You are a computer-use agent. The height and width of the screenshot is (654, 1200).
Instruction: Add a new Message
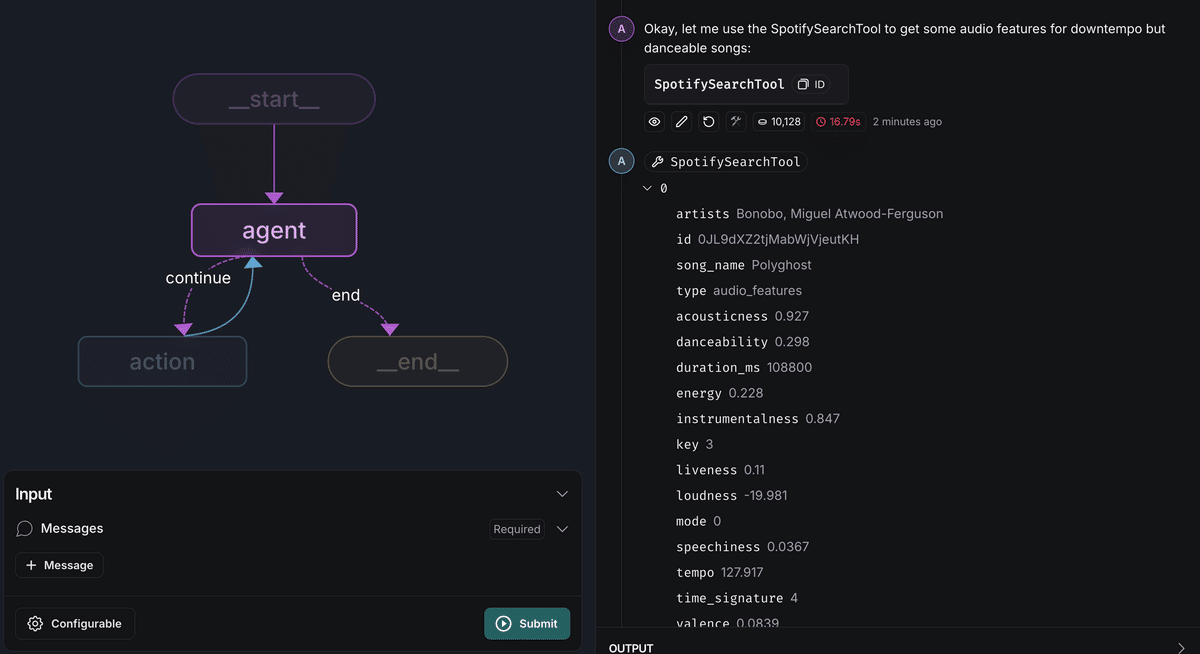pos(59,565)
